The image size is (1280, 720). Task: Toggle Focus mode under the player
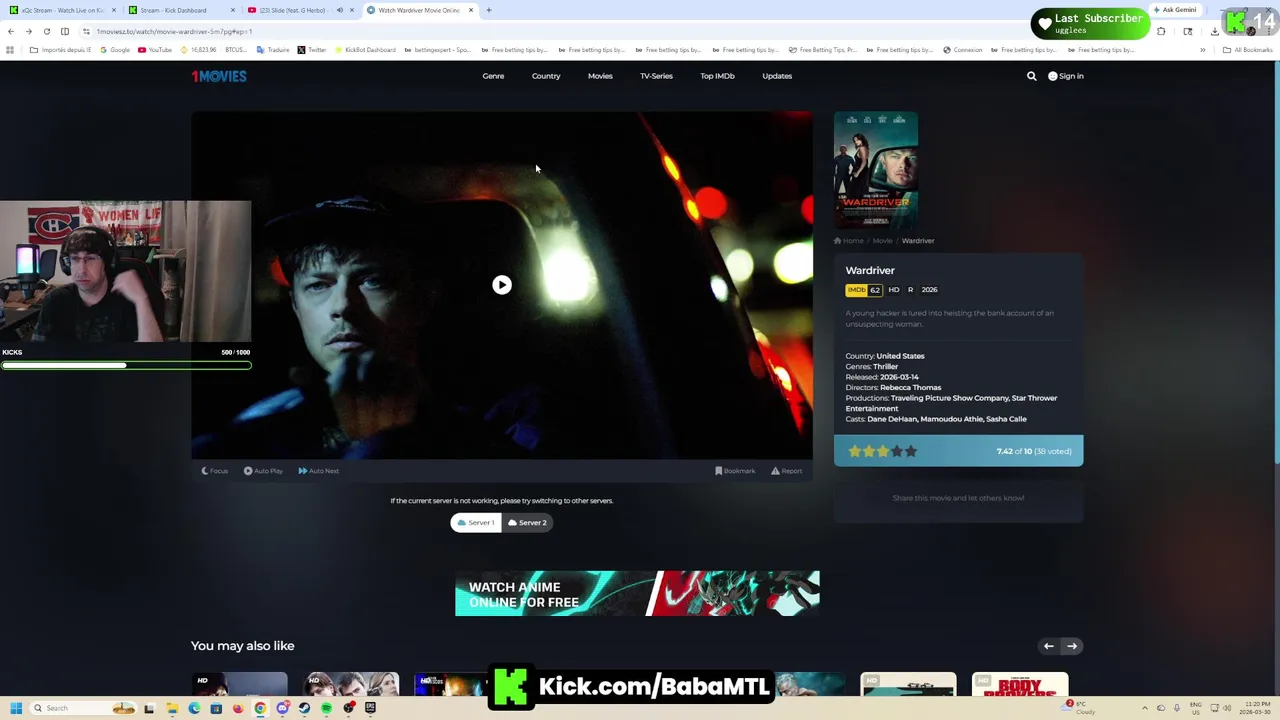215,471
